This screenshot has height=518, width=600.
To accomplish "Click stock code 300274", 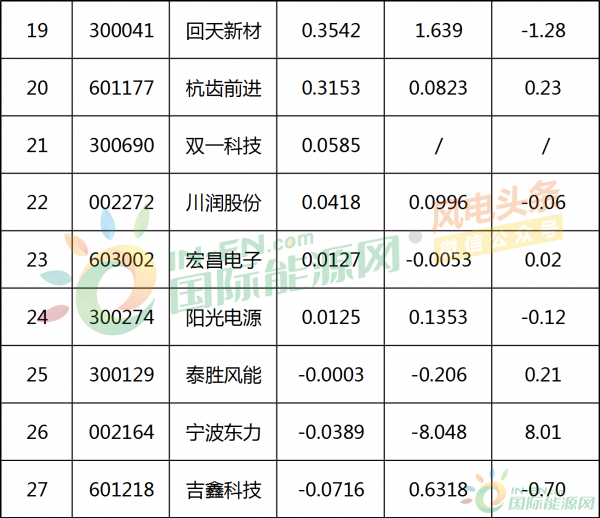I will click(122, 318).
